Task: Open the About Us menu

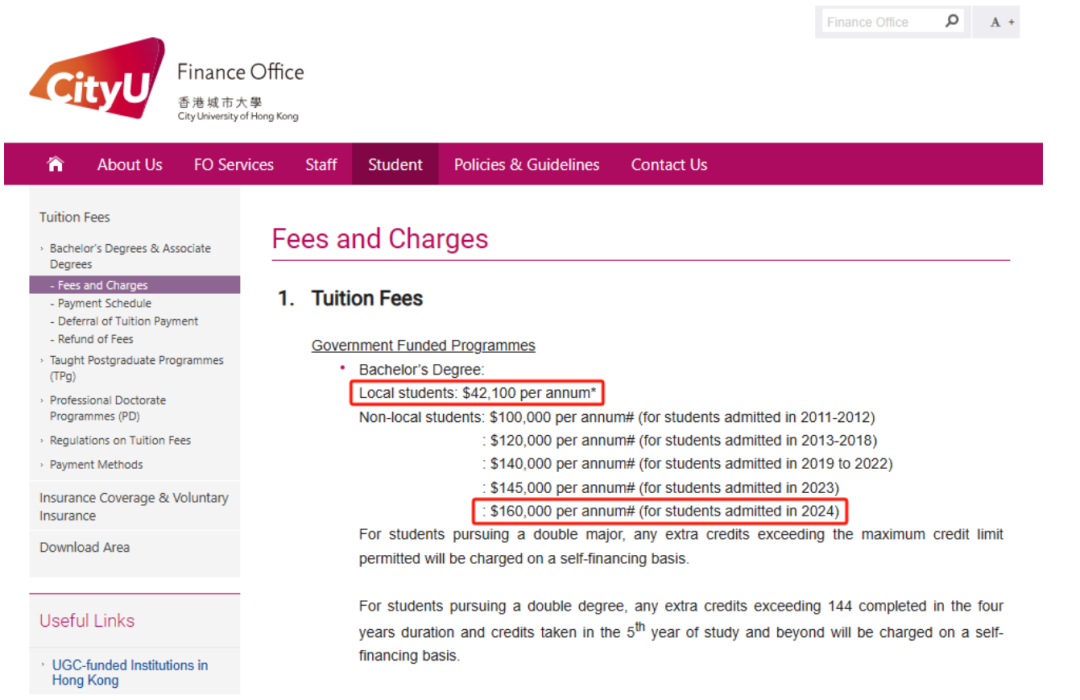Action: pyautogui.click(x=129, y=165)
